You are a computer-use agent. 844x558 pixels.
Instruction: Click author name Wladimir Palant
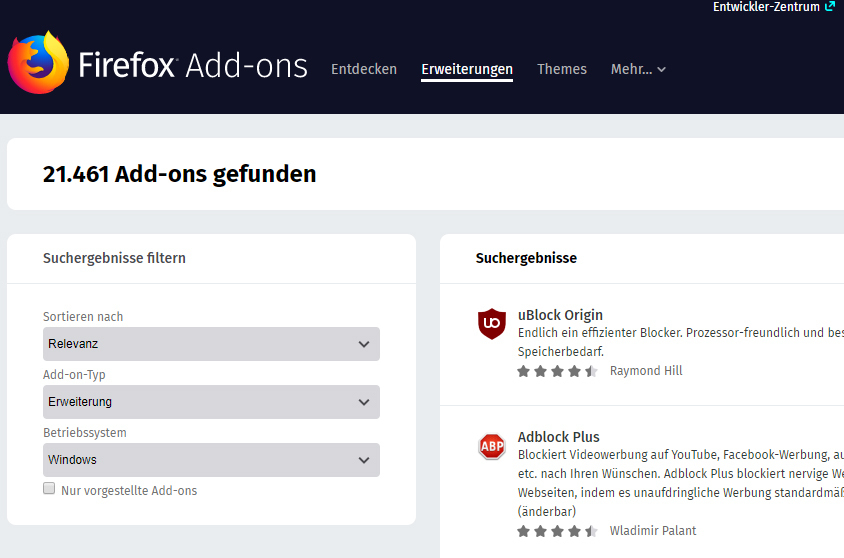pos(653,531)
